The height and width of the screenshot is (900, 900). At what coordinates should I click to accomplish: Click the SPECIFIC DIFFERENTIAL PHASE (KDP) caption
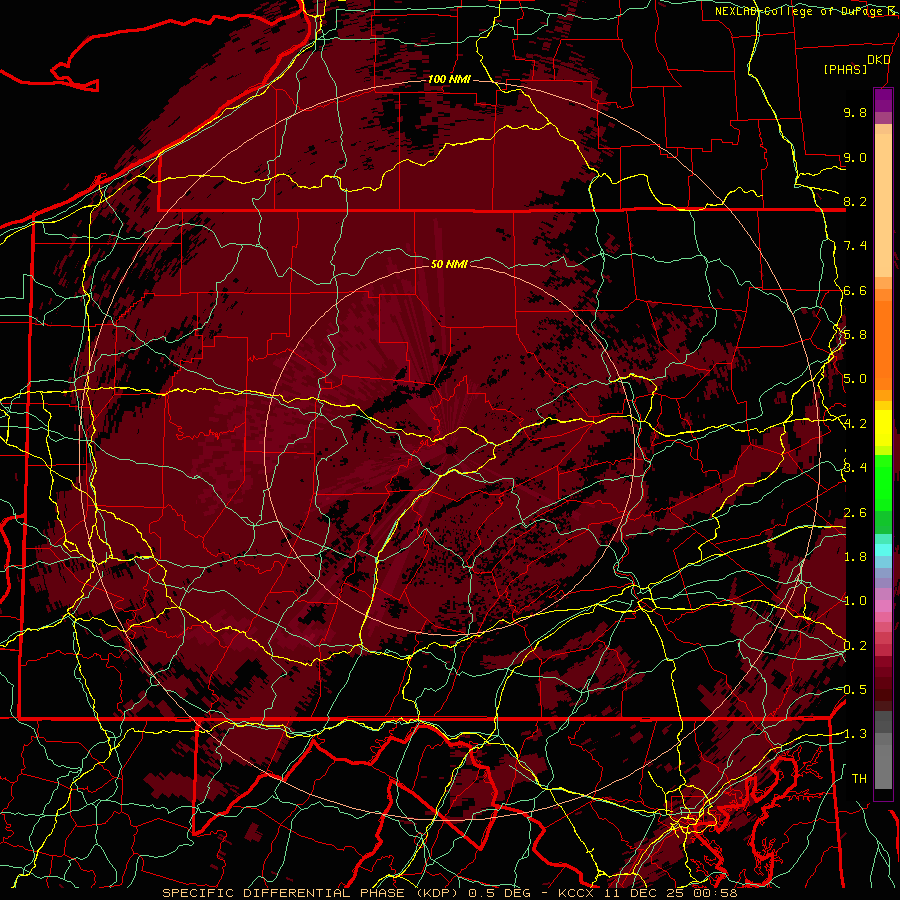tap(312, 893)
